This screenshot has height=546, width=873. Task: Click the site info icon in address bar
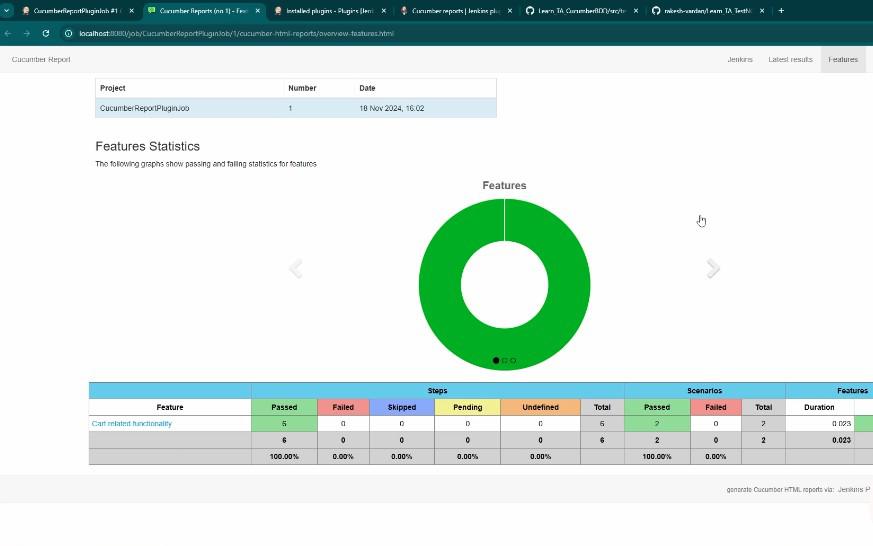pos(68,33)
